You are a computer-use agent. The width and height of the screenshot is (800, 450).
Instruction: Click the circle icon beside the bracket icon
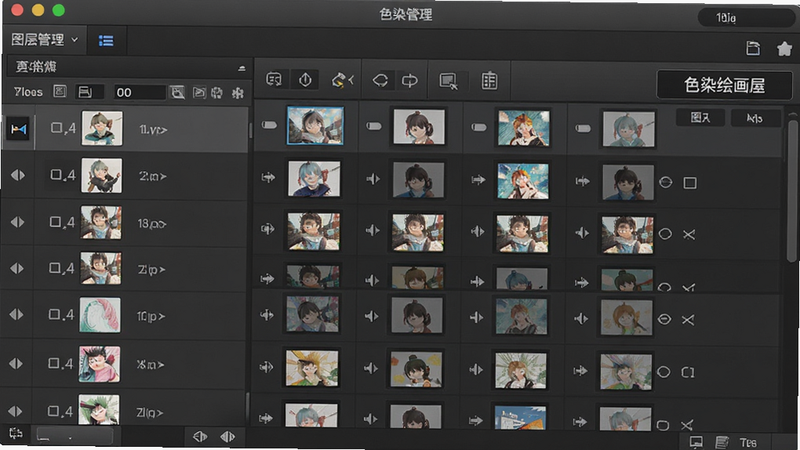663,372
